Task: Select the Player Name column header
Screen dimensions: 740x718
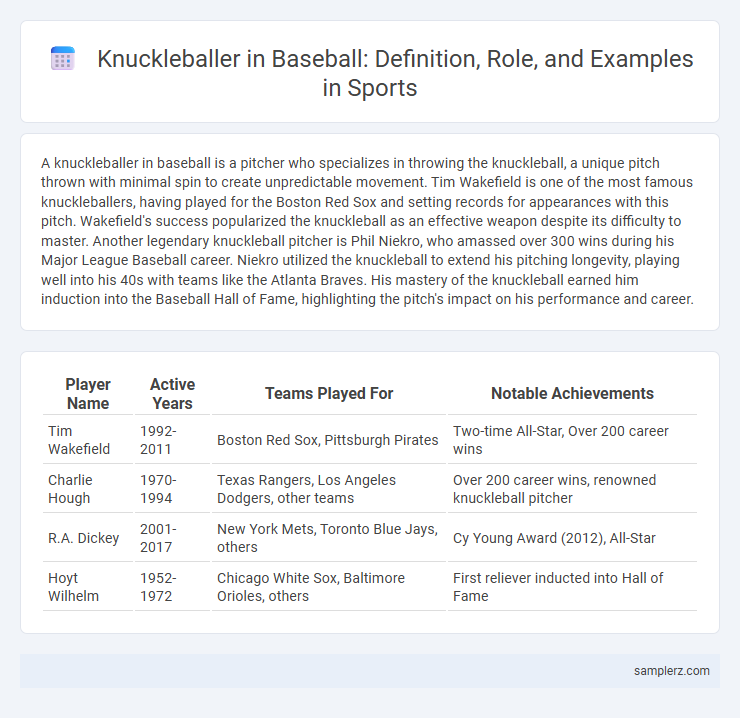Action: pyautogui.click(x=88, y=394)
